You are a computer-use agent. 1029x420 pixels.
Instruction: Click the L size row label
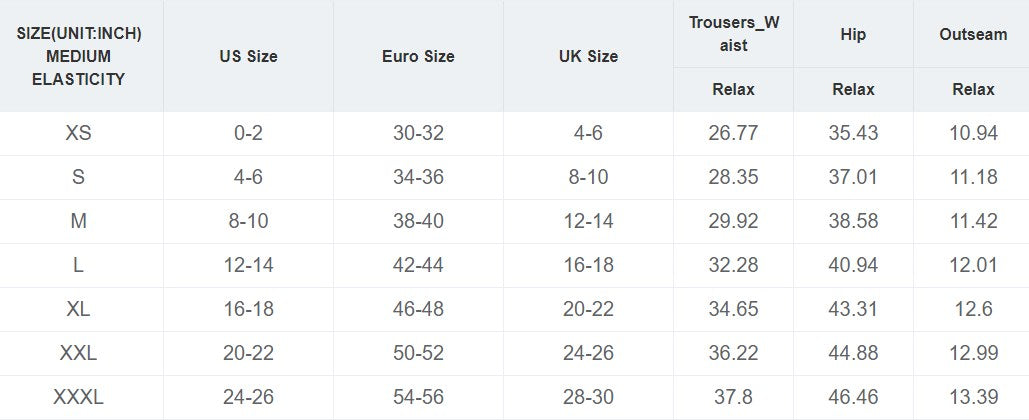click(79, 265)
